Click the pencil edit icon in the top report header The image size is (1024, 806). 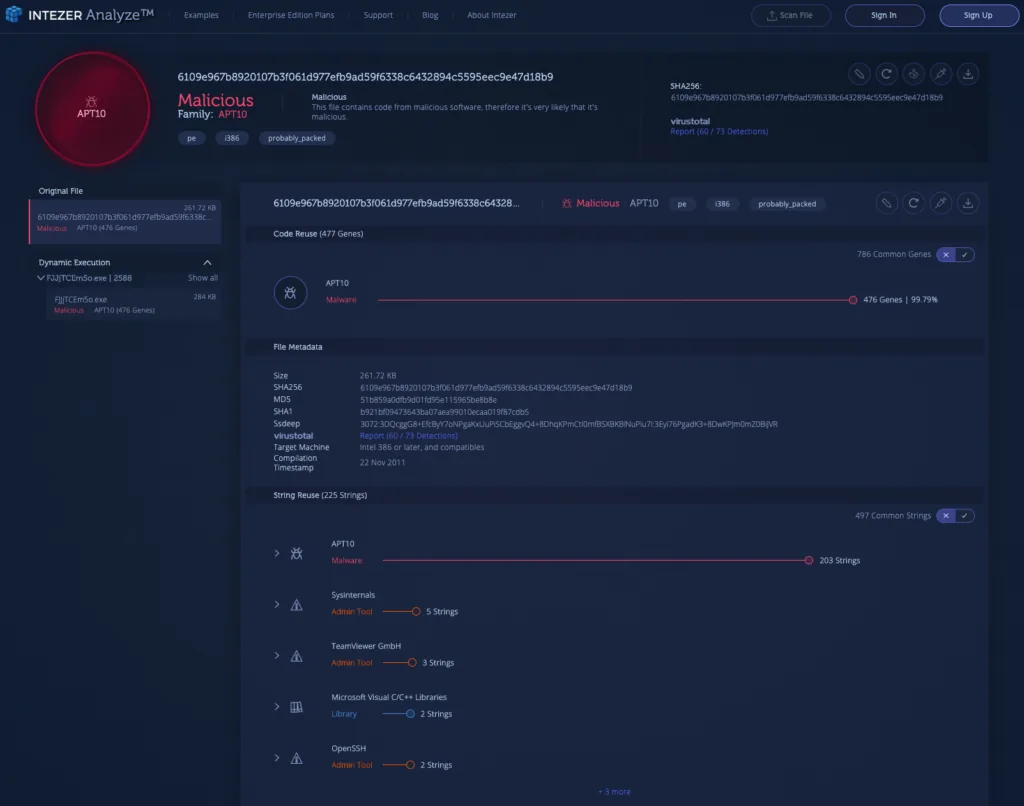tap(859, 74)
